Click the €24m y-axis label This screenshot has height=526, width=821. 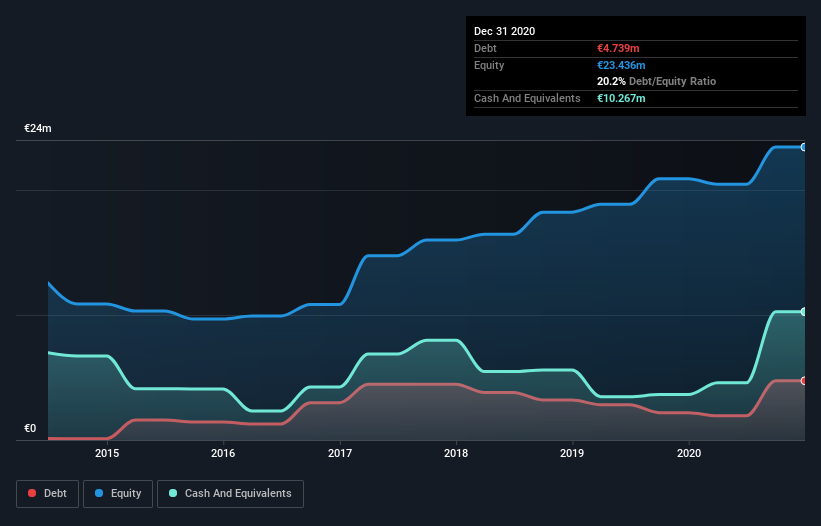tap(38, 128)
